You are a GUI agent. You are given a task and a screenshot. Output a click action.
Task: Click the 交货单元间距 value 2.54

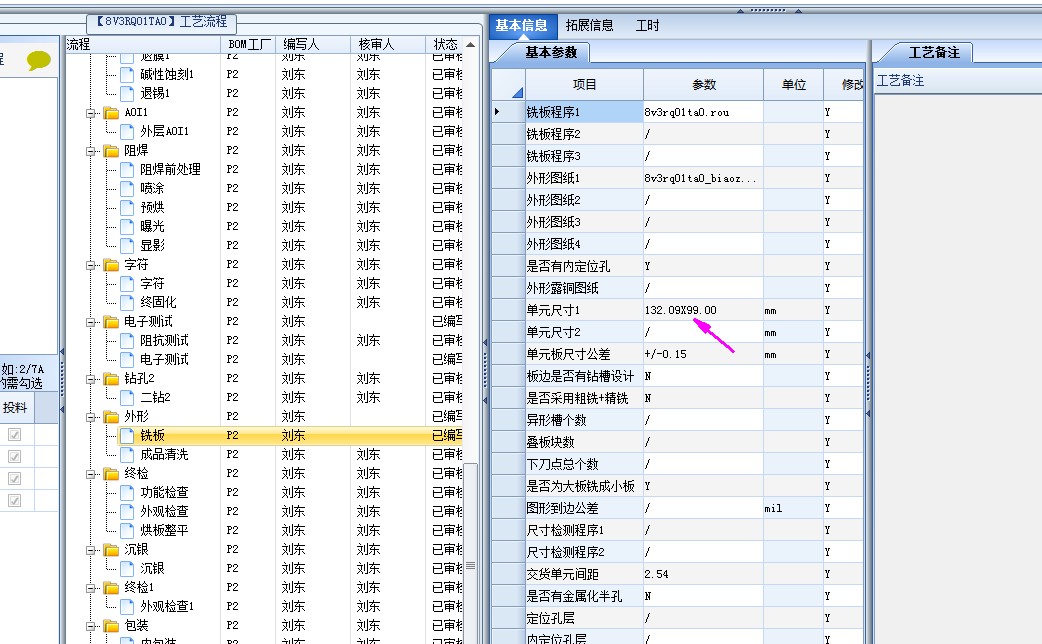point(703,574)
